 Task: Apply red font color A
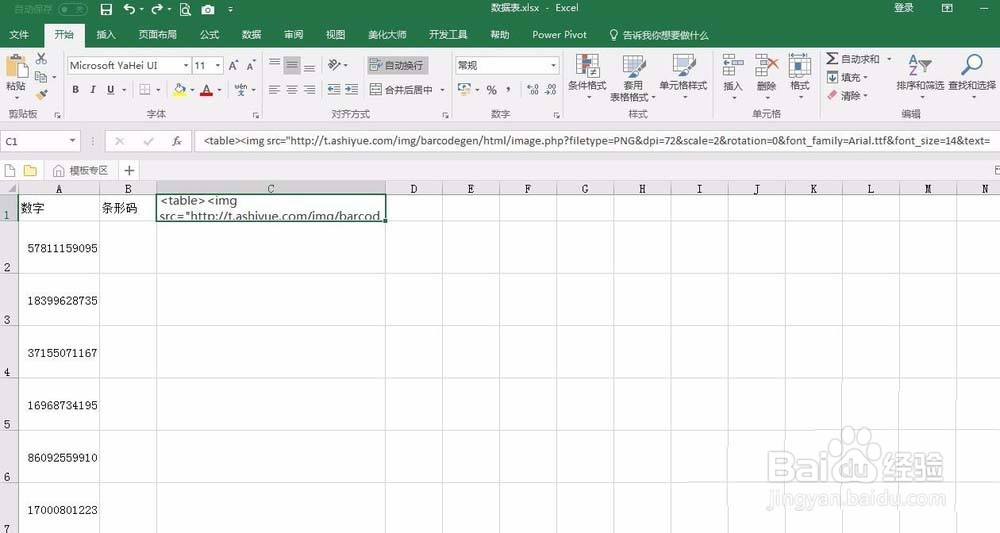(x=206, y=90)
